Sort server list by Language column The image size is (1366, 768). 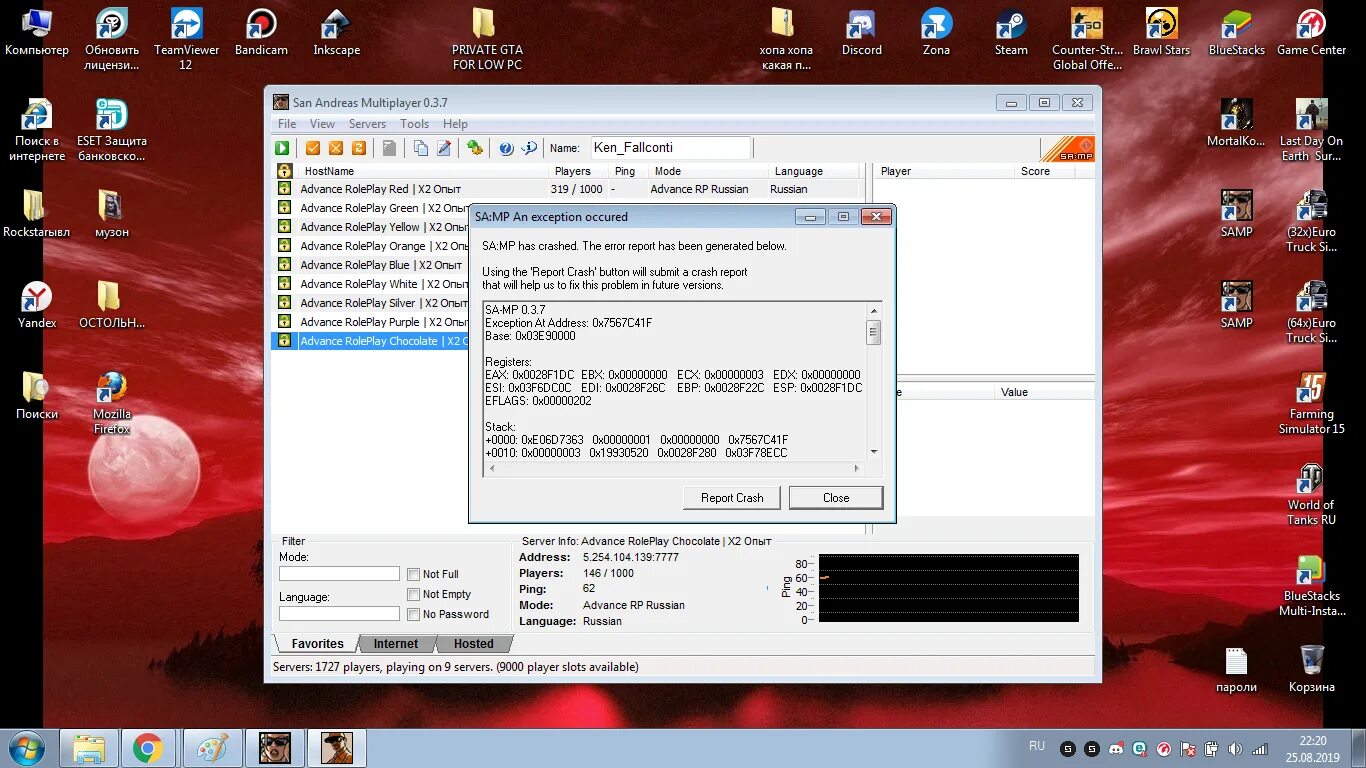(x=813, y=171)
